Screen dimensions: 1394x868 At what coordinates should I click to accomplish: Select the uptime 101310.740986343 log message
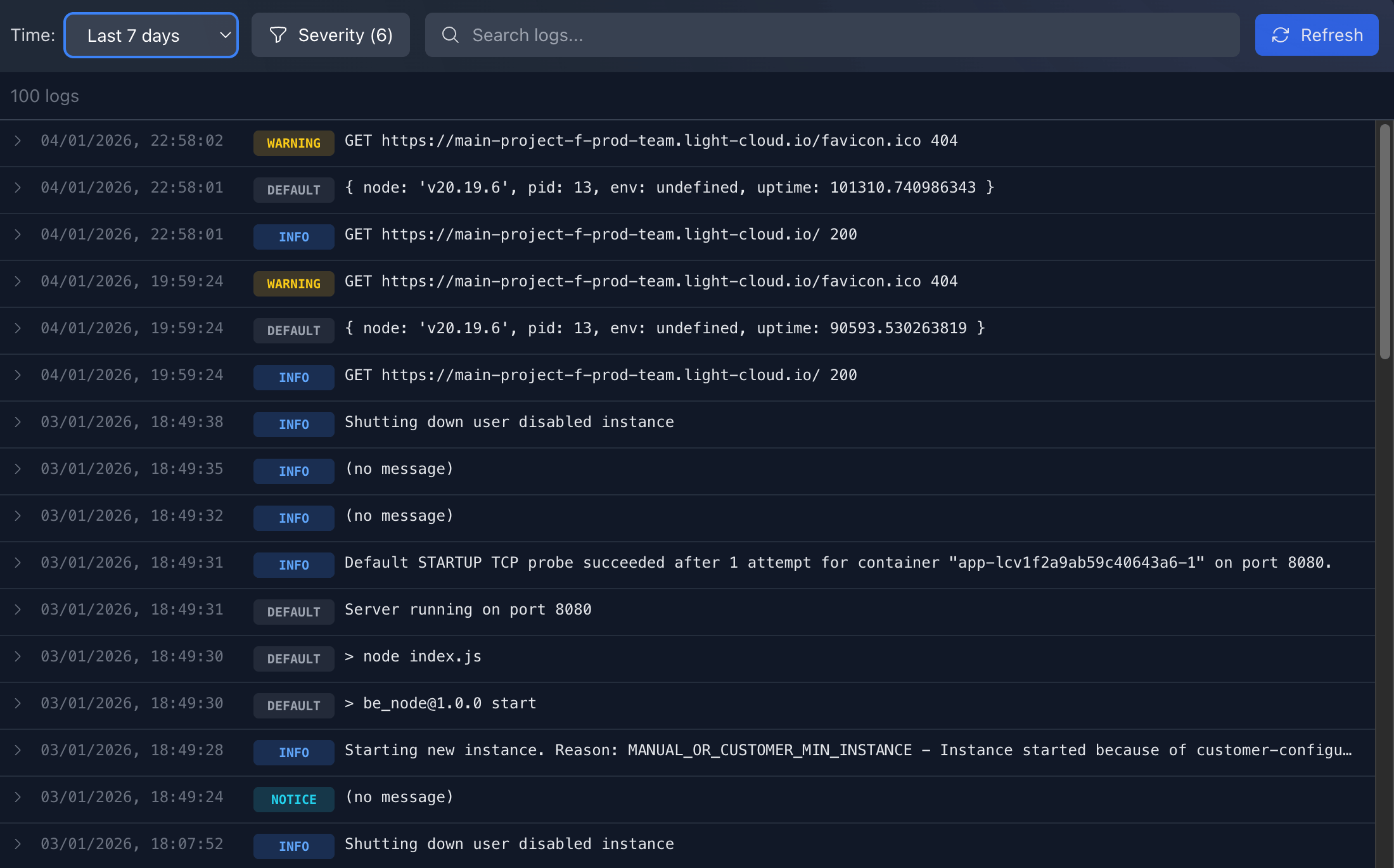click(668, 188)
